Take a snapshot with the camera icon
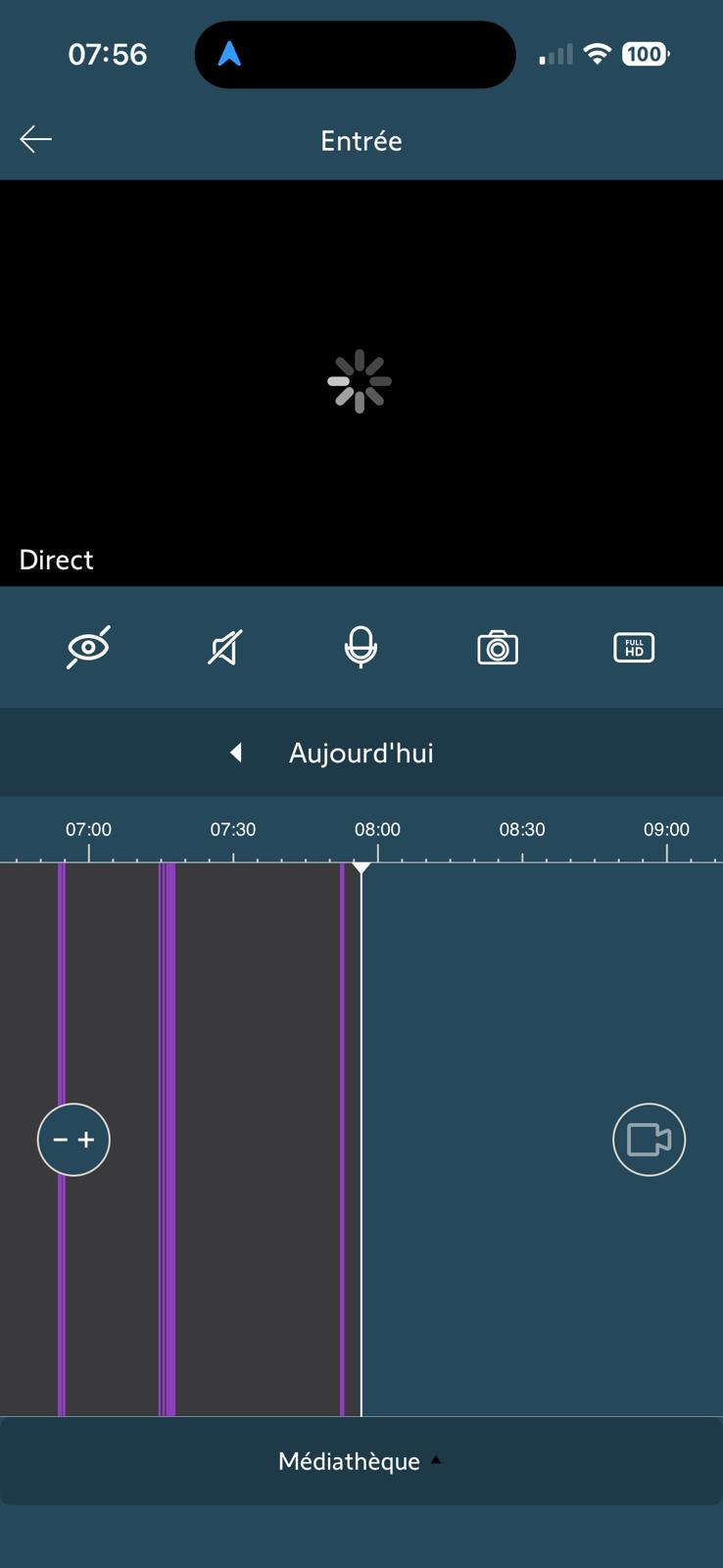723x1568 pixels. [x=498, y=648]
